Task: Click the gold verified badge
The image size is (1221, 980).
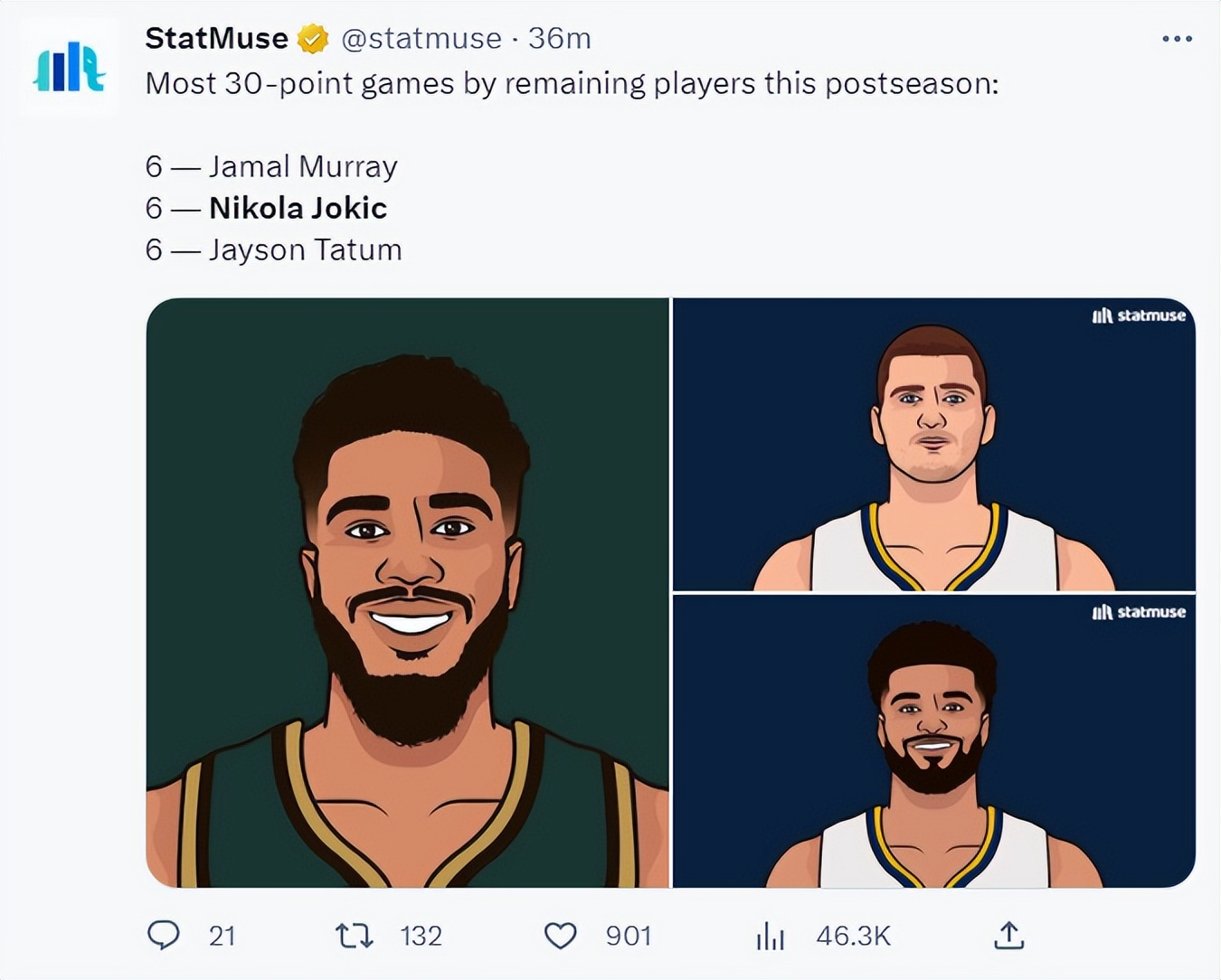Action: tap(313, 39)
